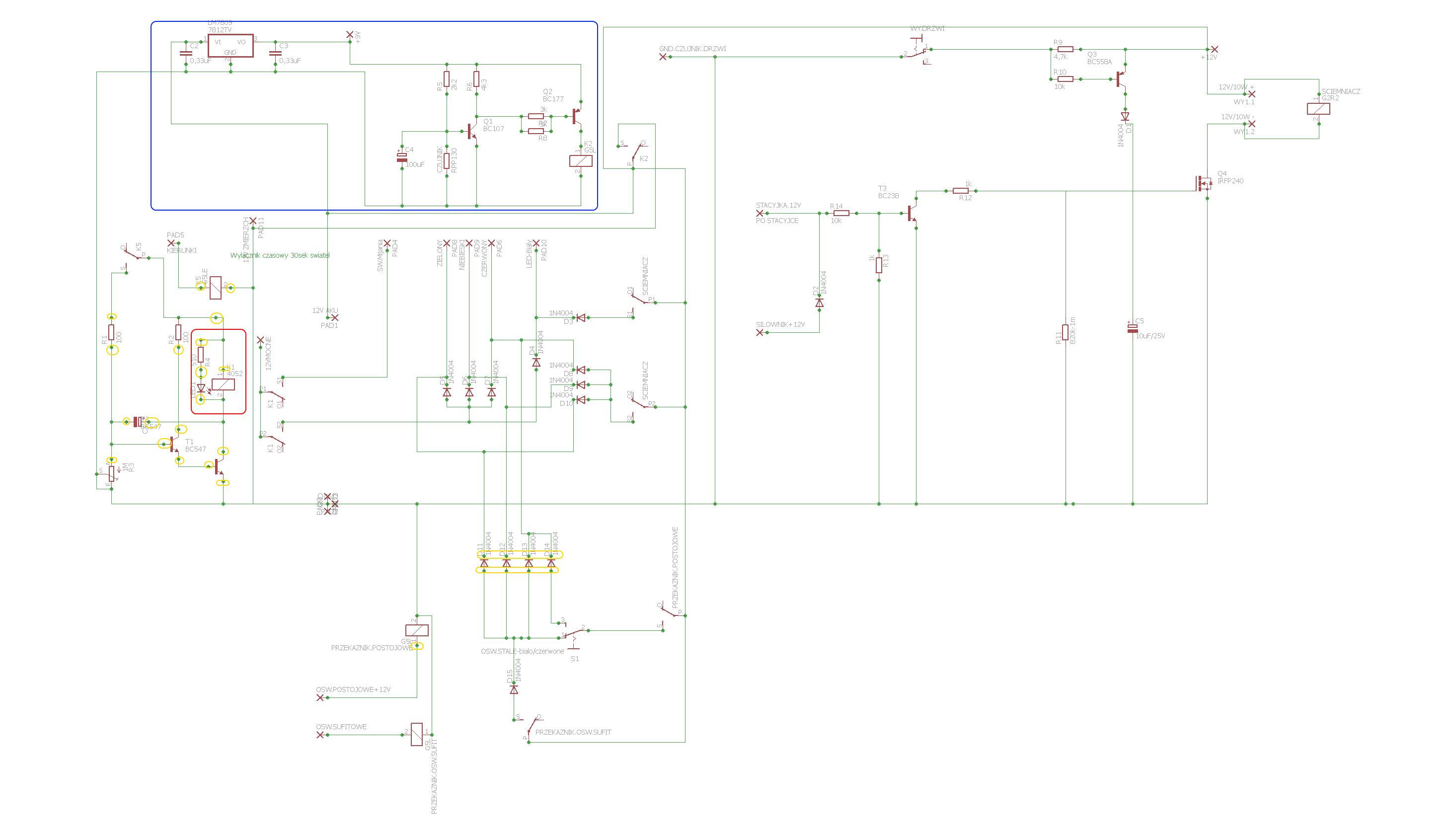Click resistor R1 100
The width and height of the screenshot is (1451, 840).
tap(112, 332)
